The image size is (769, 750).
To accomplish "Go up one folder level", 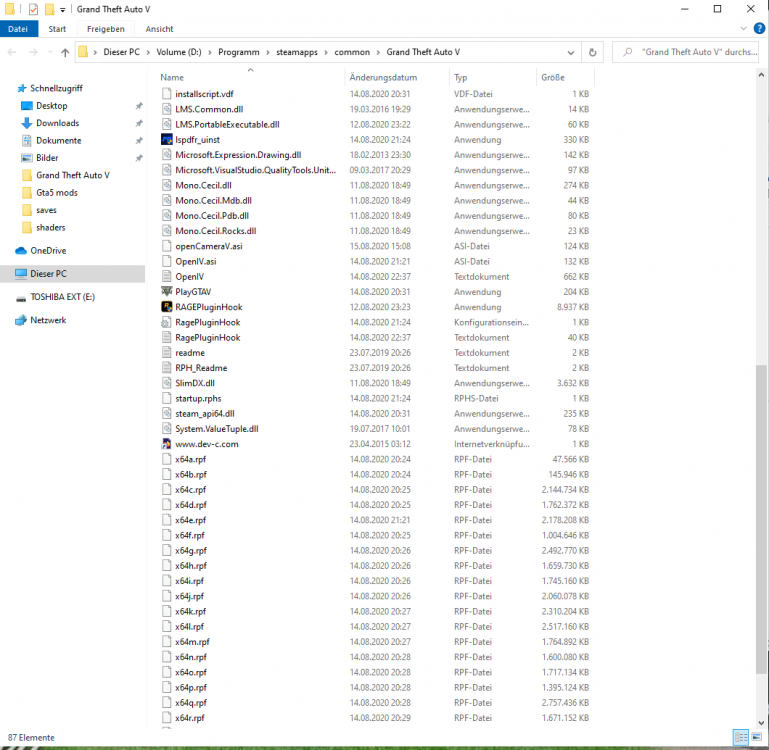I will pos(65,52).
